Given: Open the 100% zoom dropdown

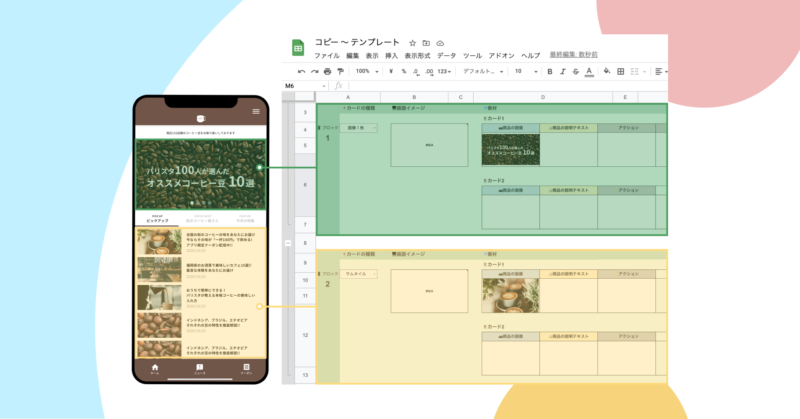Looking at the screenshot, I should click(x=367, y=71).
